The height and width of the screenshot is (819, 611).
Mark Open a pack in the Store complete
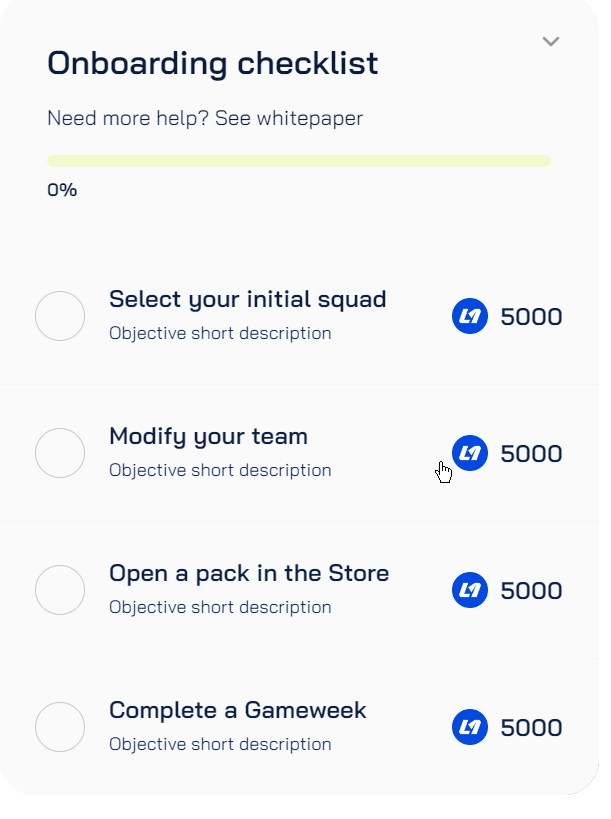60,591
